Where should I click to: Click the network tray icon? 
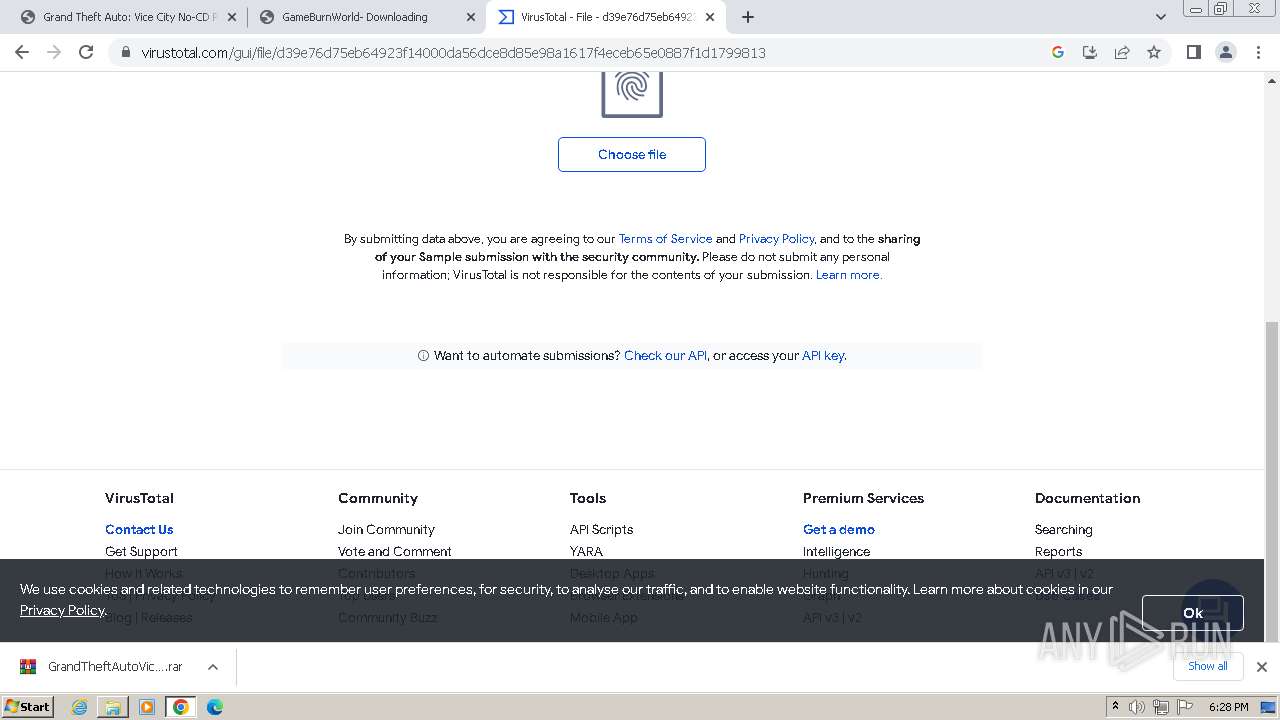click(1160, 707)
